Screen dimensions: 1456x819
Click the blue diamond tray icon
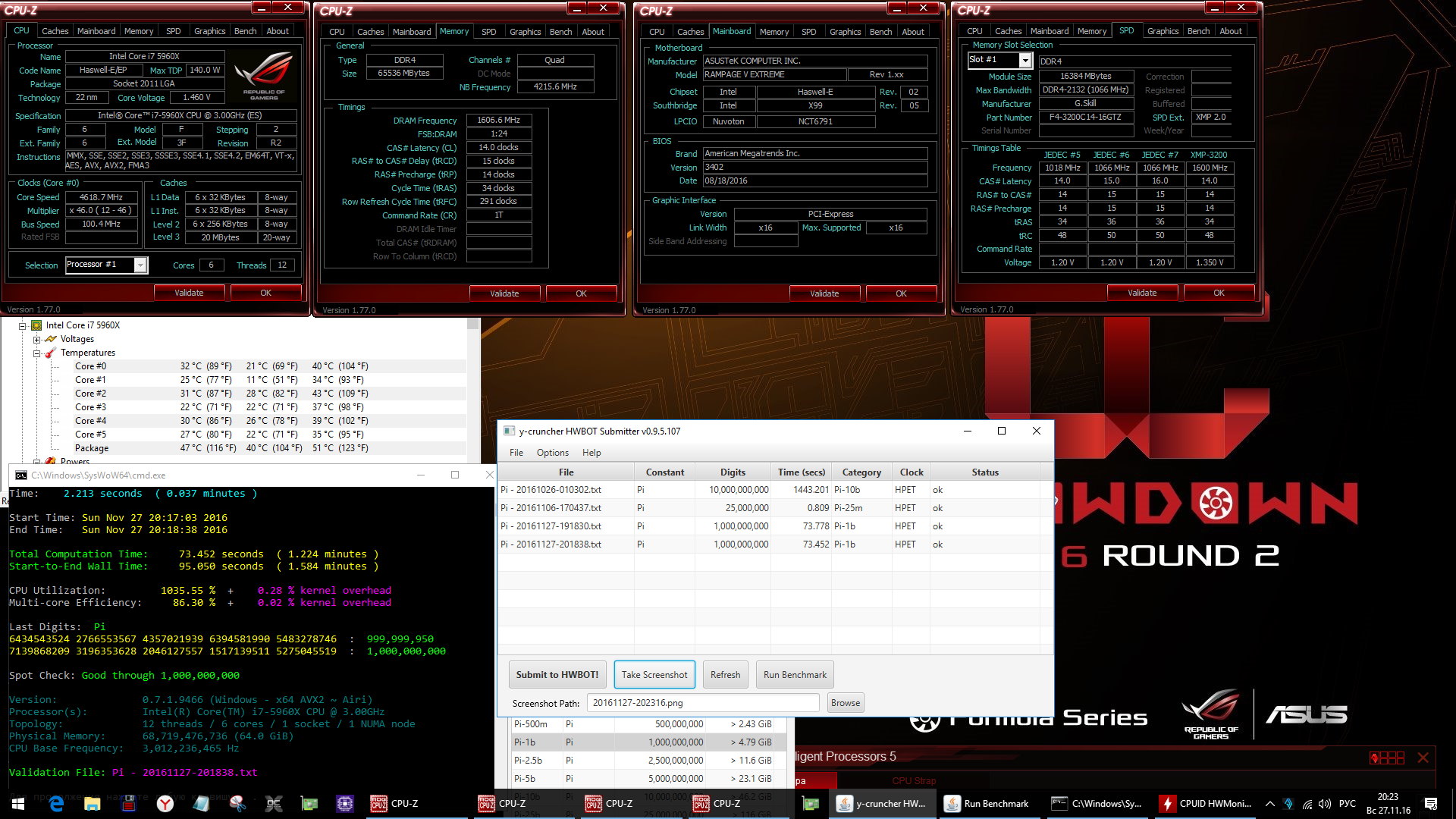1288,804
